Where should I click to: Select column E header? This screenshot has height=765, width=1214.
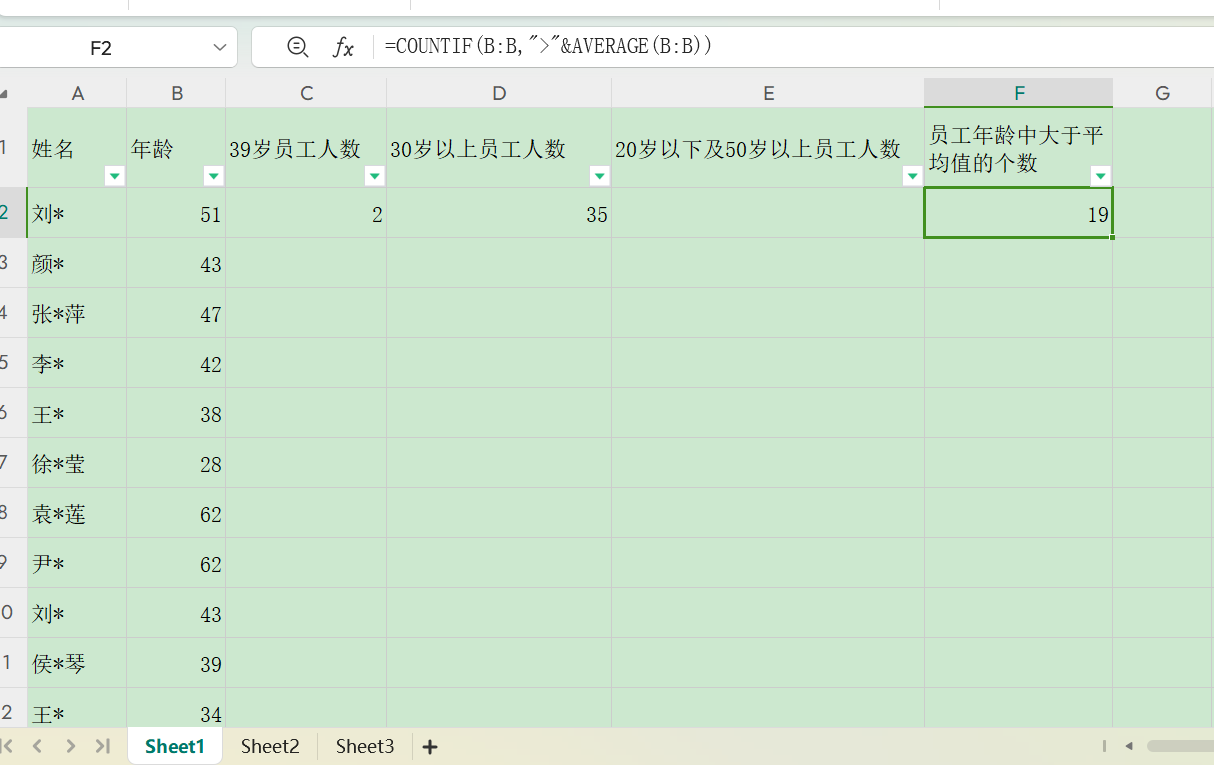coord(768,93)
